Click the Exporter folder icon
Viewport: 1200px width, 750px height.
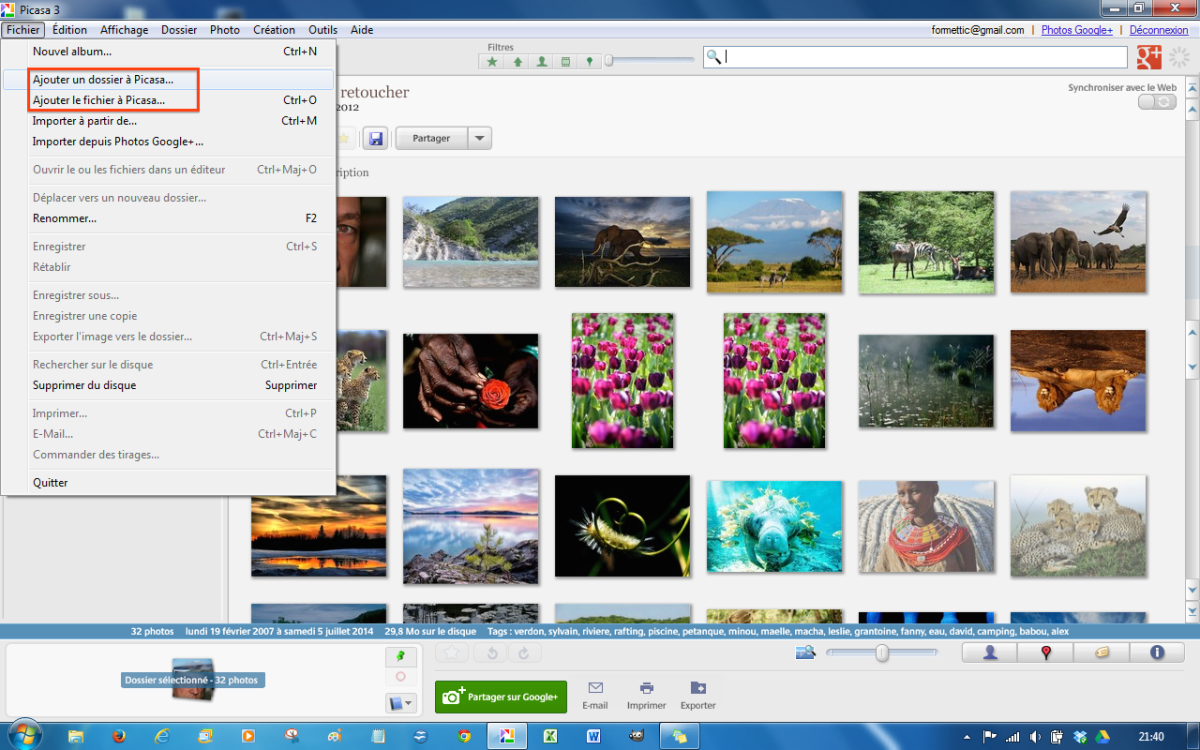[x=698, y=688]
